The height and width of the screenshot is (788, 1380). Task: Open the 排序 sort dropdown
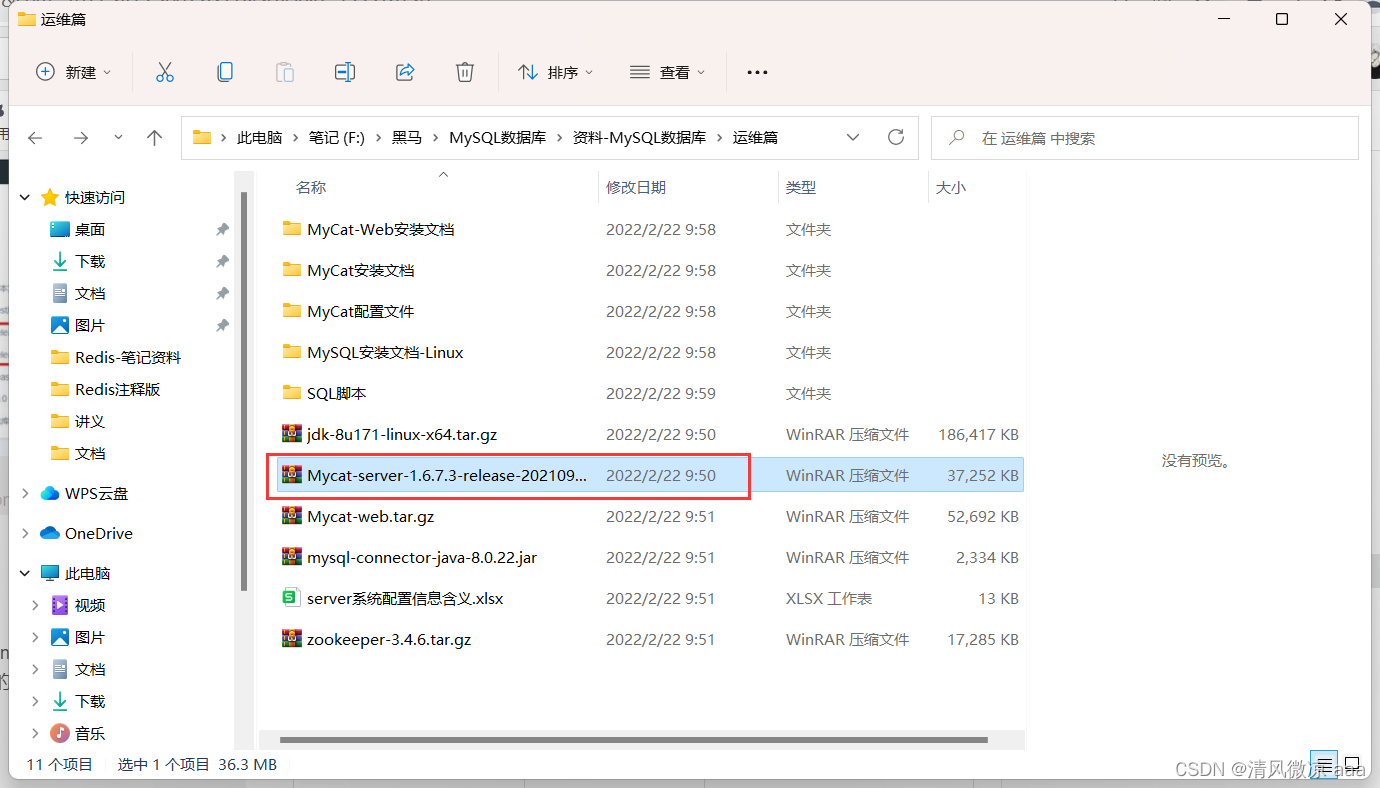[555, 72]
